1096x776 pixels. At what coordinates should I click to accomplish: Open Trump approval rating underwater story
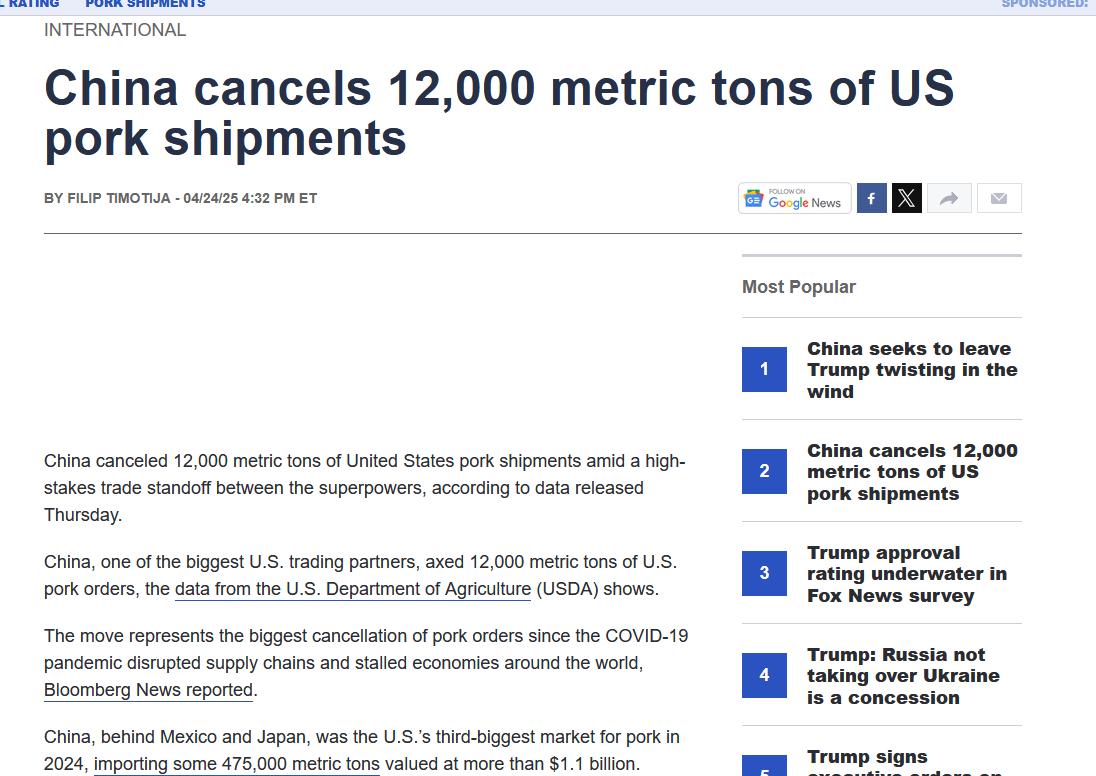907,574
